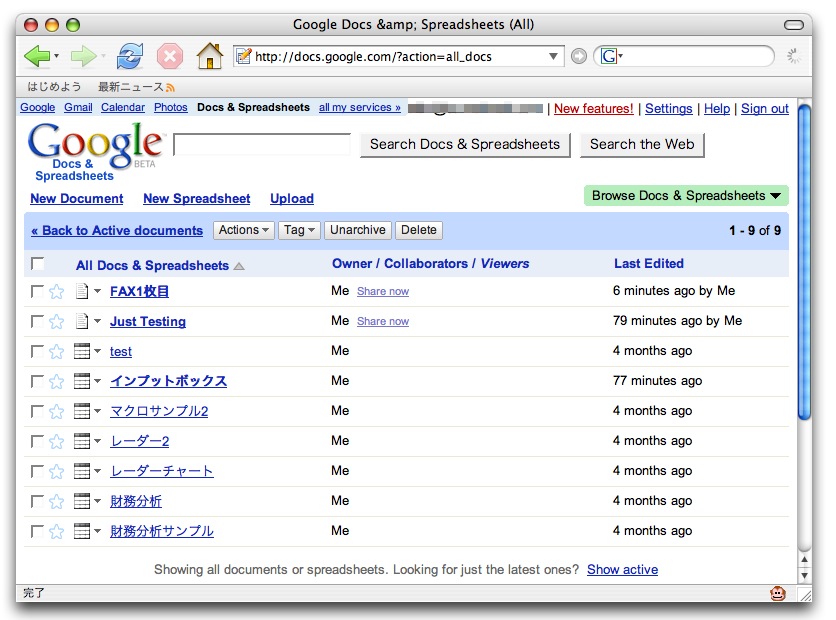Click the spreadsheet icon next to 財務分析
Viewport: 836px width, 620px height.
(82, 501)
